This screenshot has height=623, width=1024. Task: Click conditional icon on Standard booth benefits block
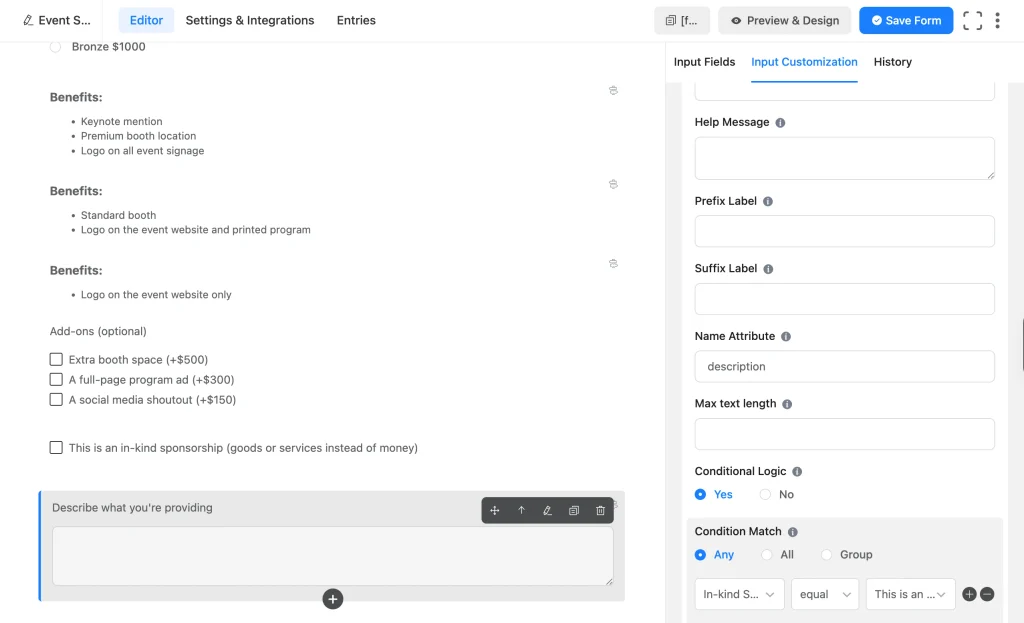coord(613,185)
